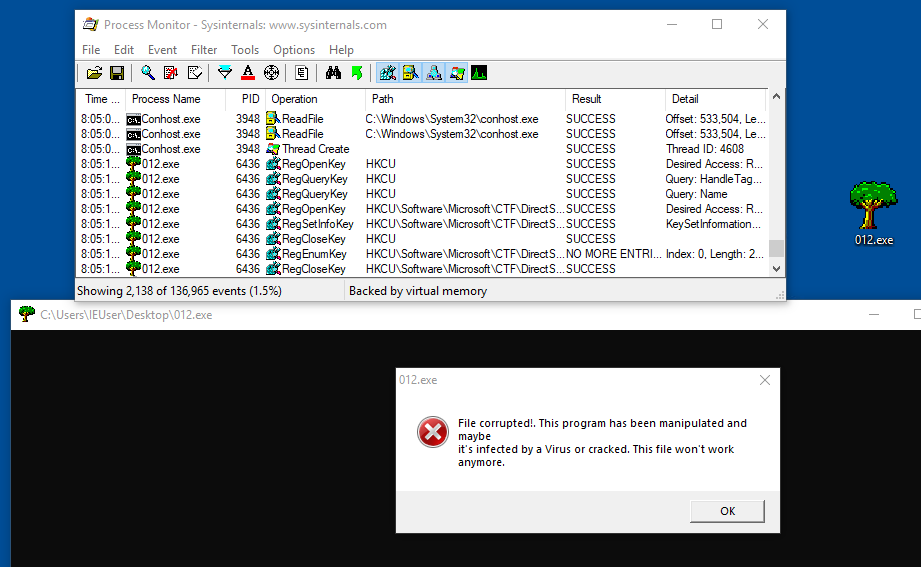Toggle Show File System Activity button
921x567 pixels.
411,73
